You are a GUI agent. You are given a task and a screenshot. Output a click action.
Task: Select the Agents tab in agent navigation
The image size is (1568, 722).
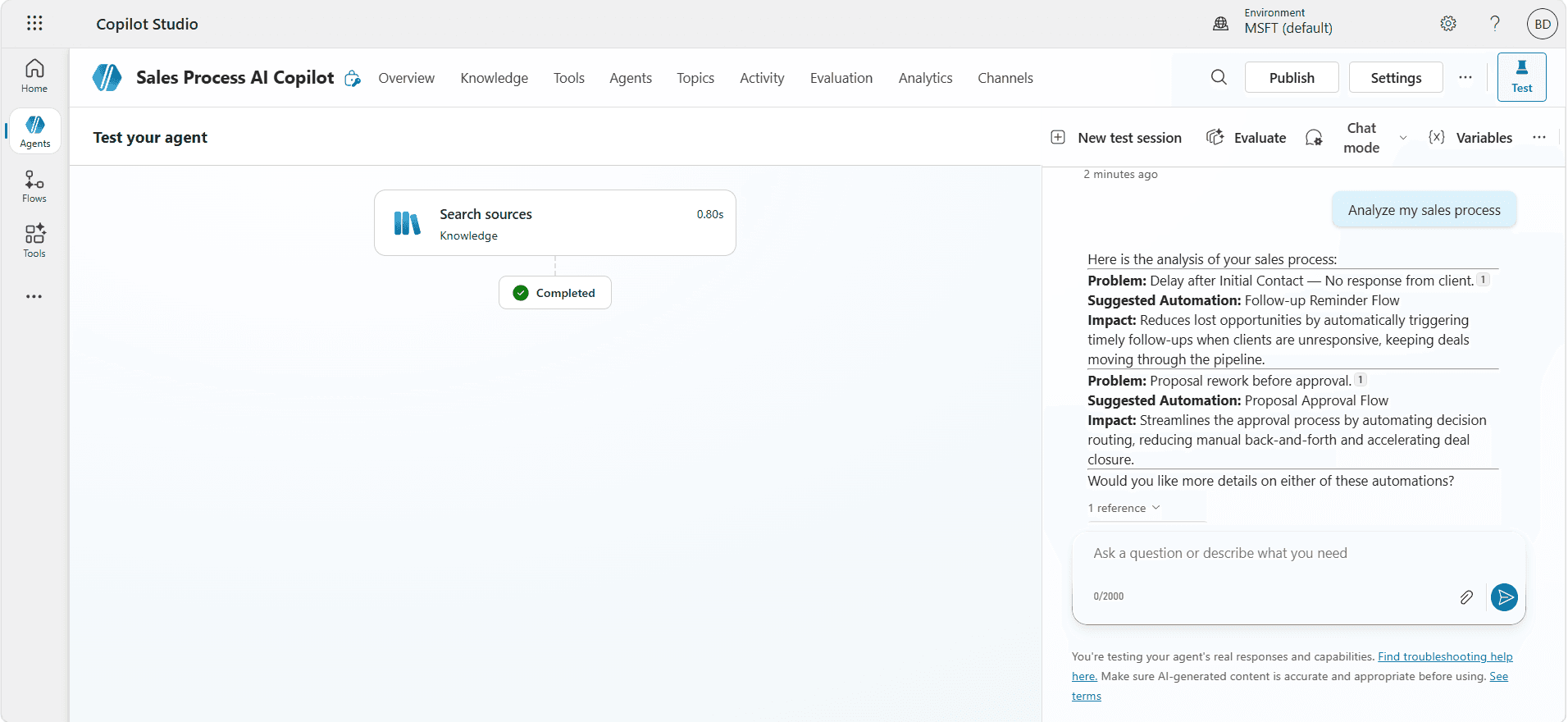[x=631, y=78]
